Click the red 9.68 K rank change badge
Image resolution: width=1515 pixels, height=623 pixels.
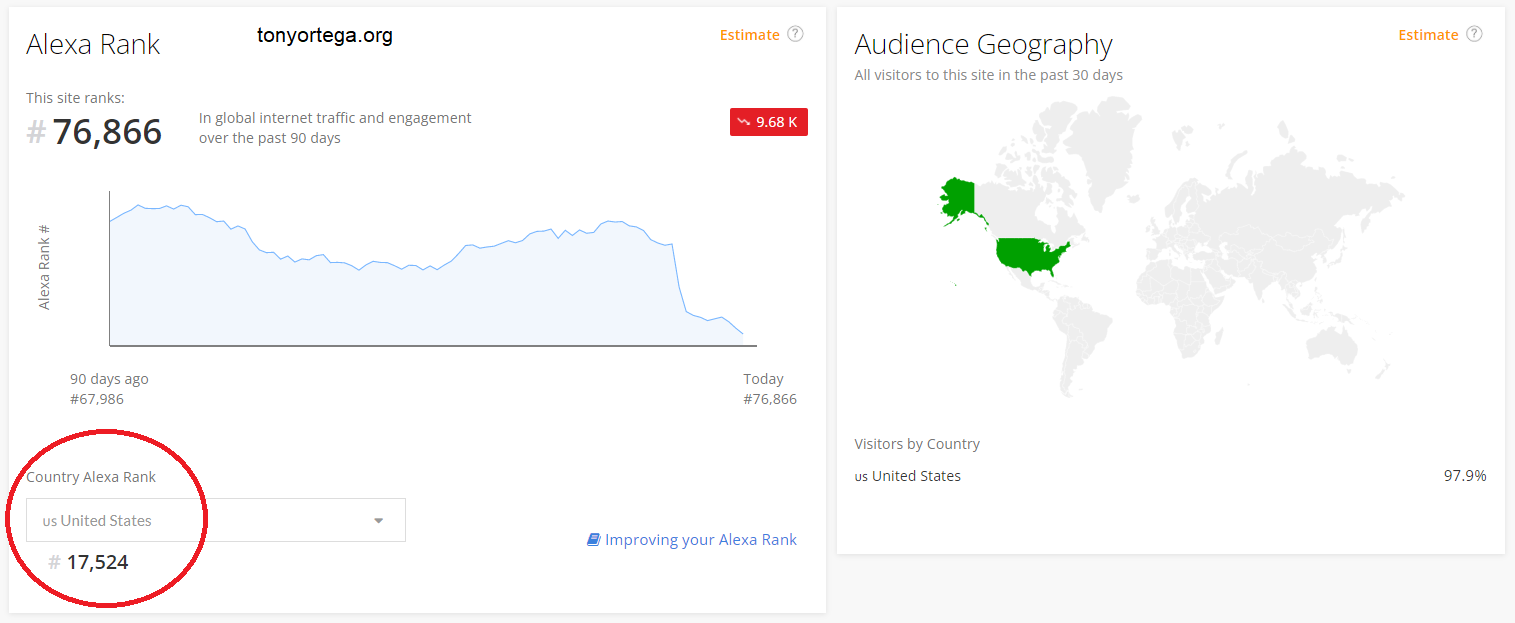coord(769,122)
